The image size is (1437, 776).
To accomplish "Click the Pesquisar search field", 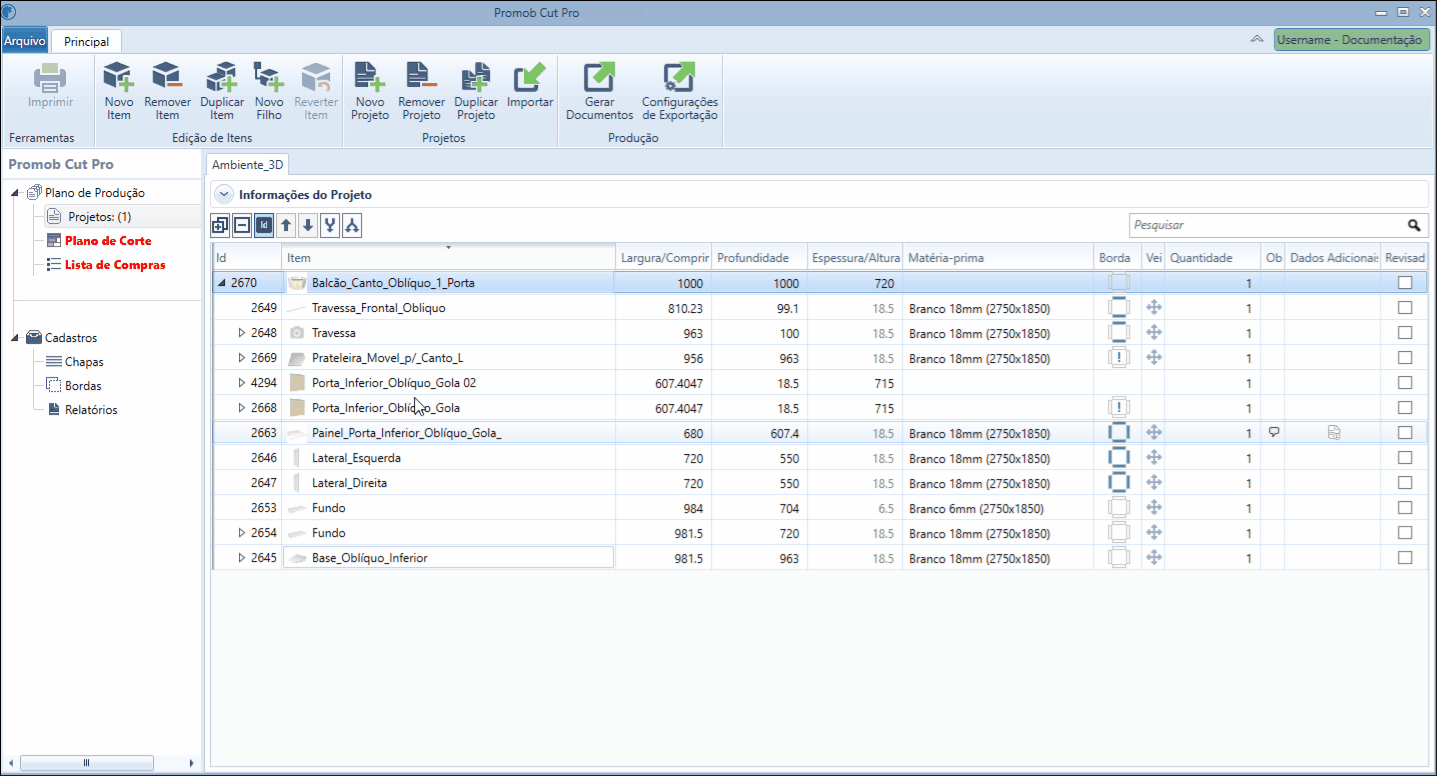I will coord(1268,225).
